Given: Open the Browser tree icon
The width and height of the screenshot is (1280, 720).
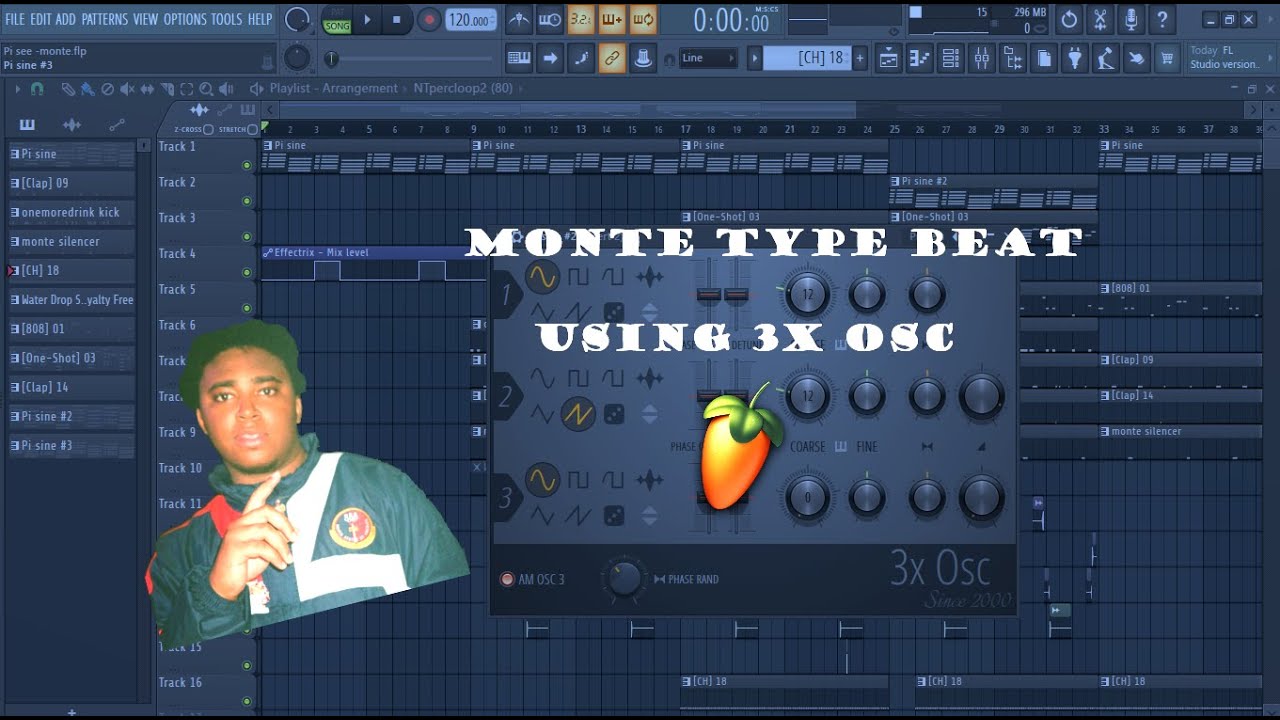Looking at the screenshot, I should pos(1013,59).
